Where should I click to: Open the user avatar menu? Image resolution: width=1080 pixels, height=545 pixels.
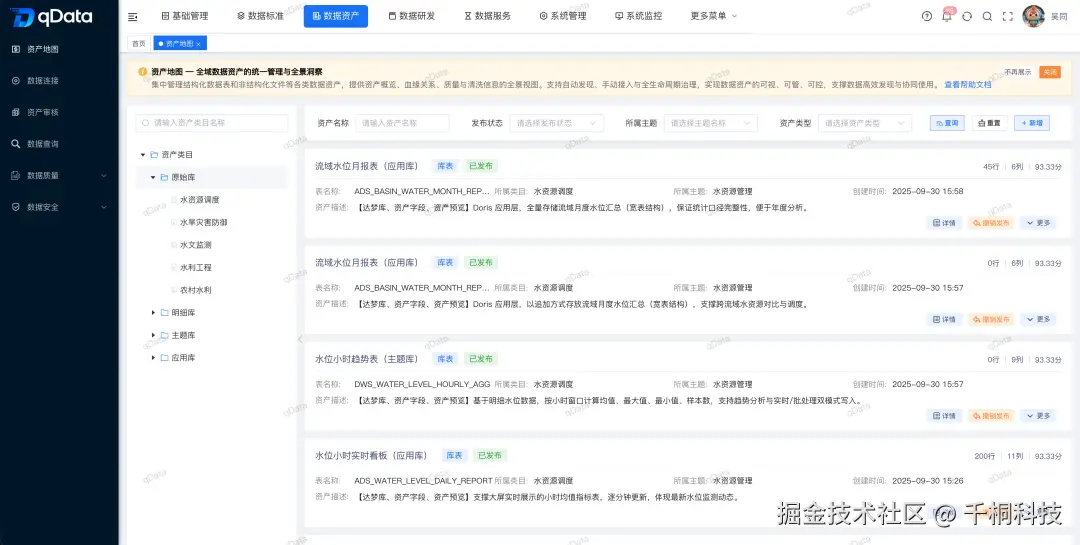tap(1033, 16)
